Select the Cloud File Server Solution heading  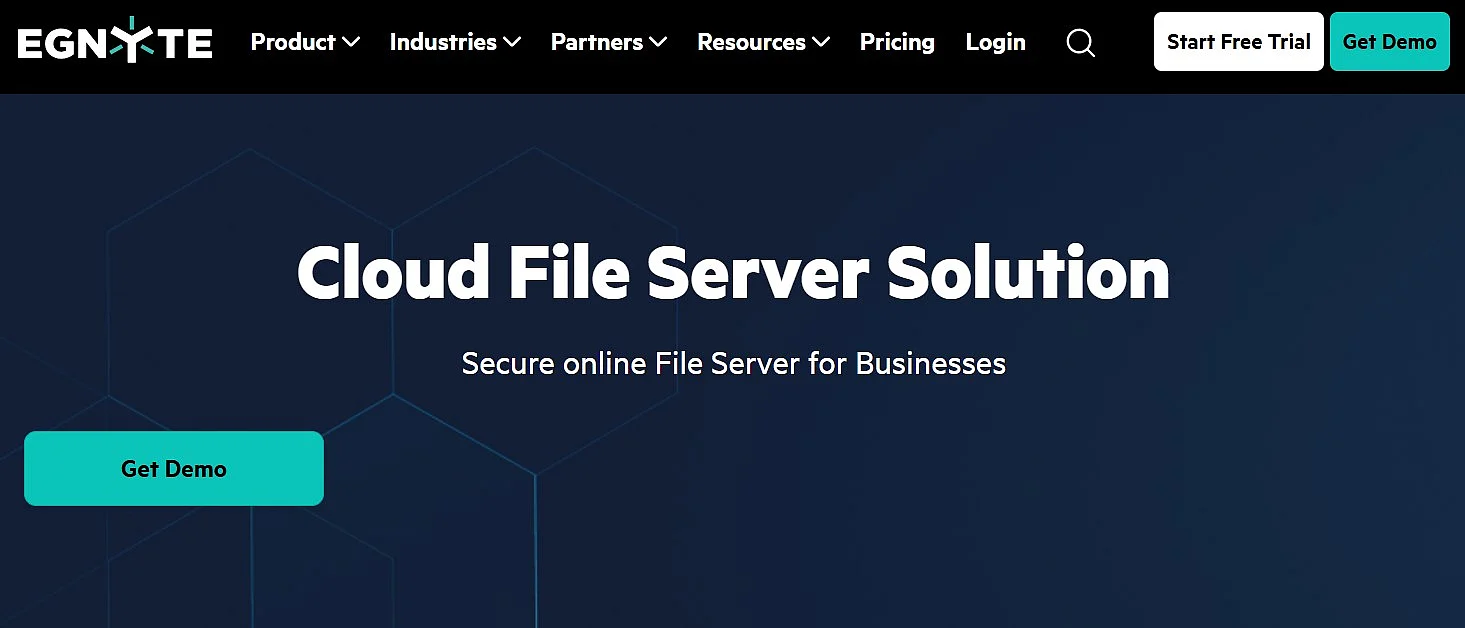733,272
